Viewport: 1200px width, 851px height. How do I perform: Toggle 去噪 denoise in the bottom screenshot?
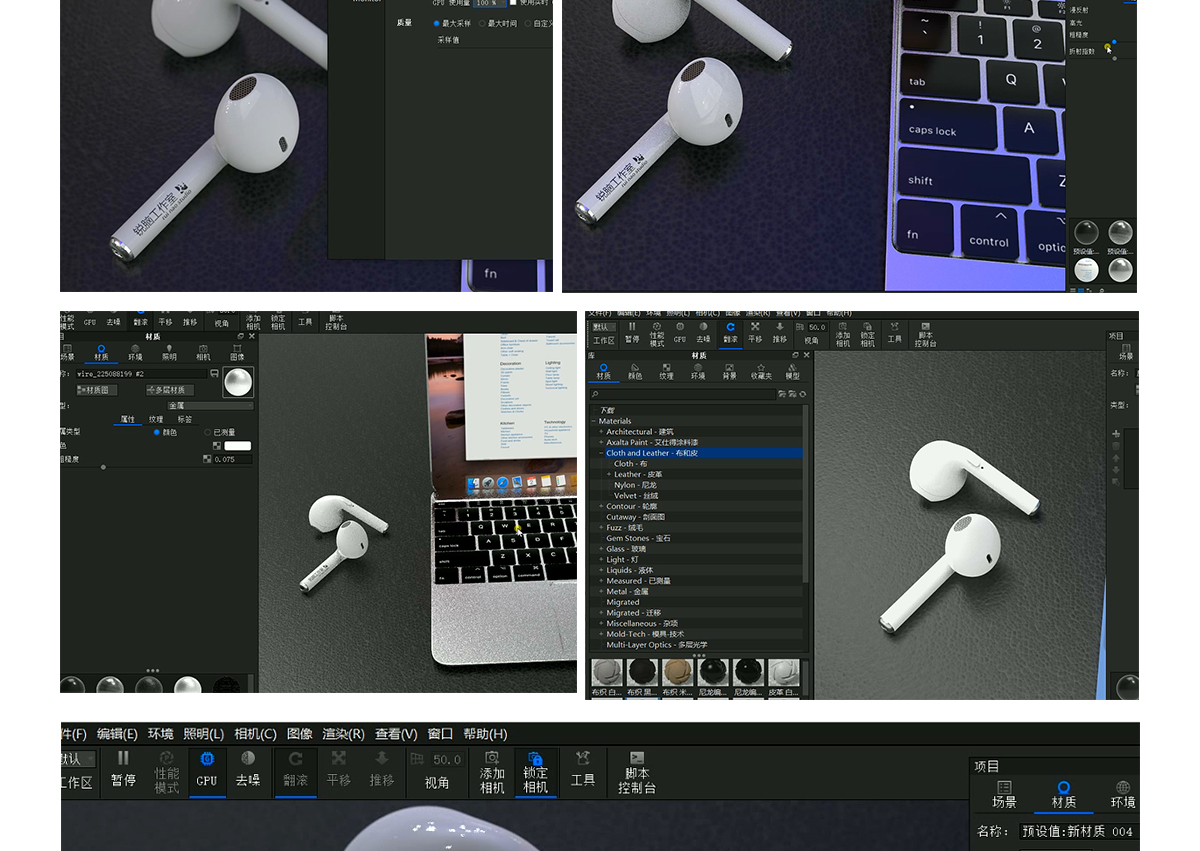(248, 771)
